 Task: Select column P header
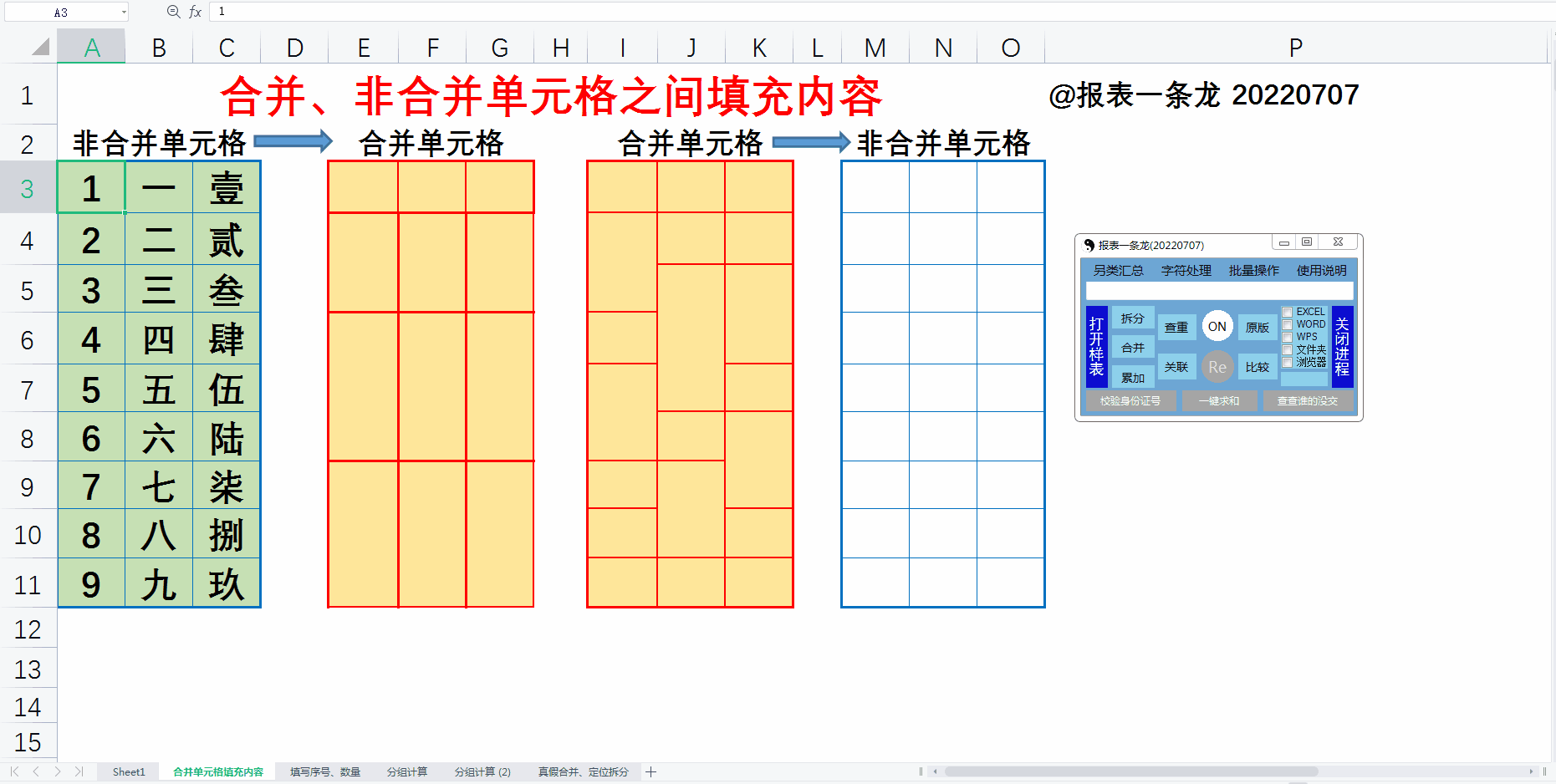tap(1295, 48)
